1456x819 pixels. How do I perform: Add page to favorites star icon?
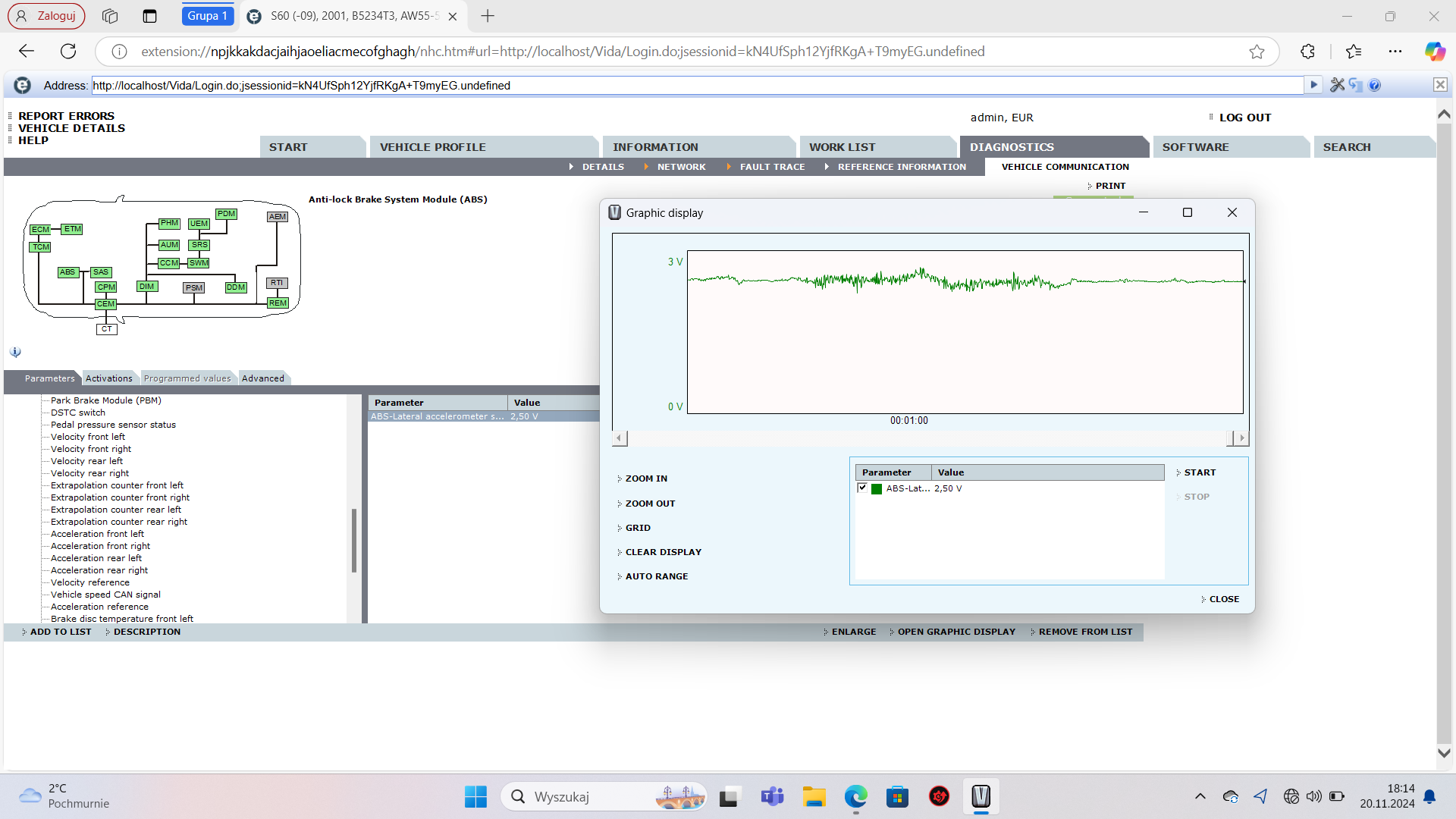click(x=1257, y=52)
